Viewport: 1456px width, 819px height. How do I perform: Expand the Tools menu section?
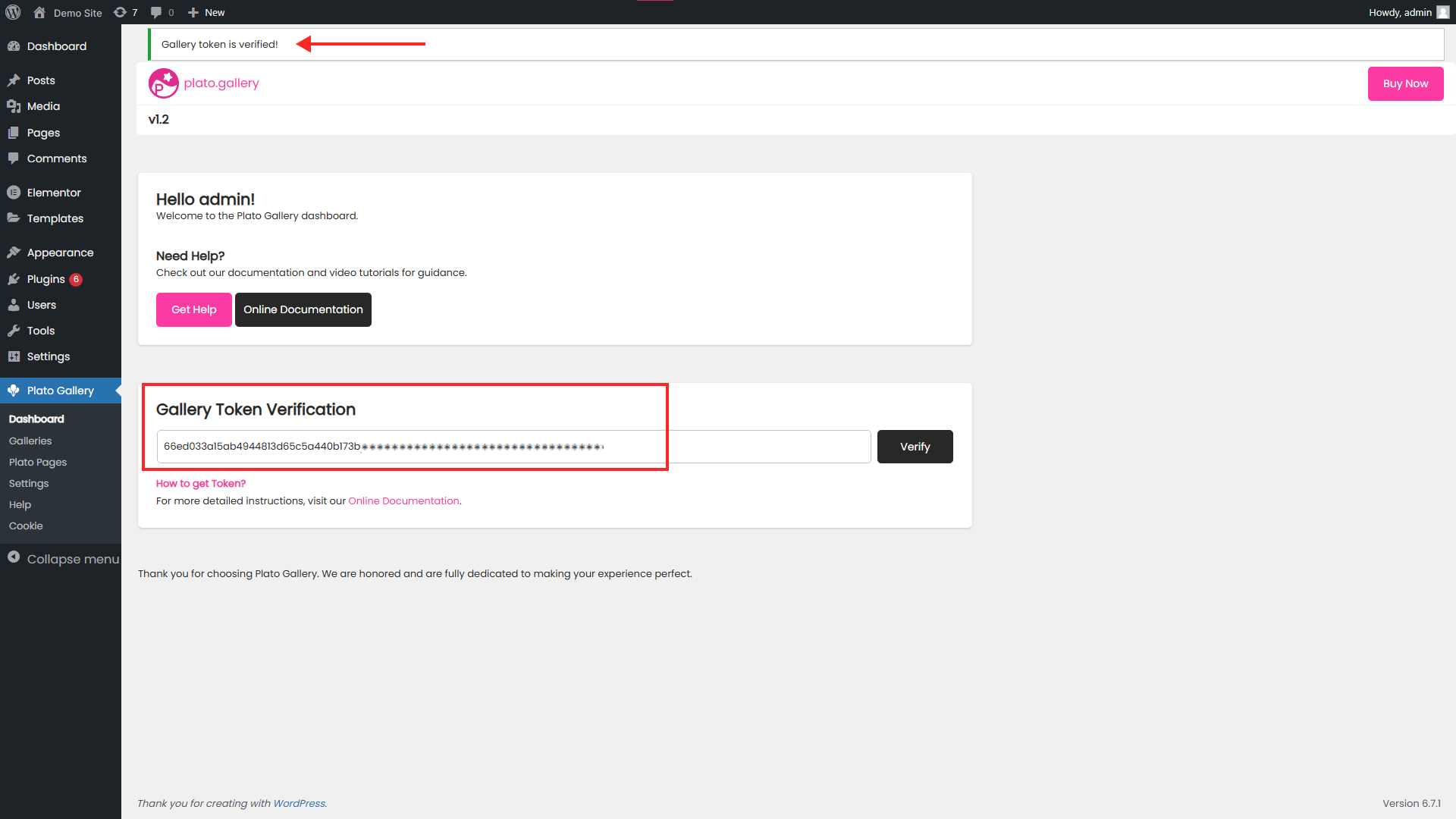42,330
